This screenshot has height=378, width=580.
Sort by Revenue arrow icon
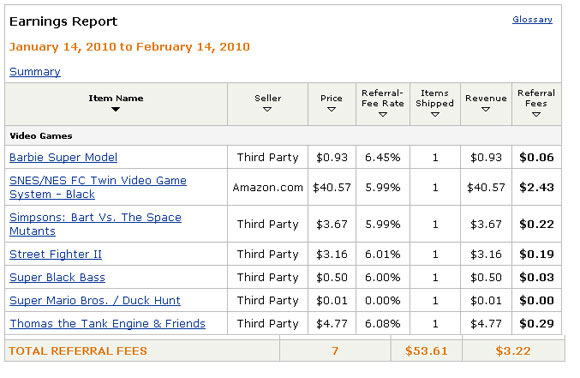click(x=486, y=109)
